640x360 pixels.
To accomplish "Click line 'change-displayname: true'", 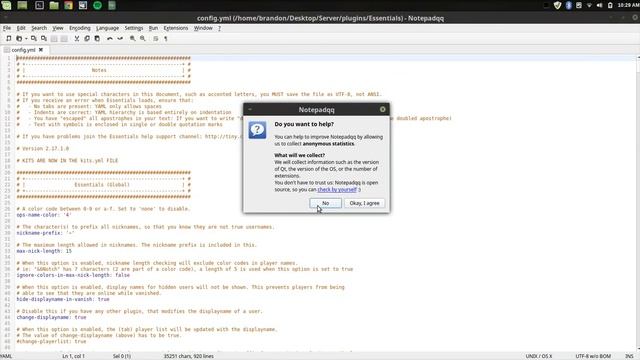I will [x=51, y=317].
